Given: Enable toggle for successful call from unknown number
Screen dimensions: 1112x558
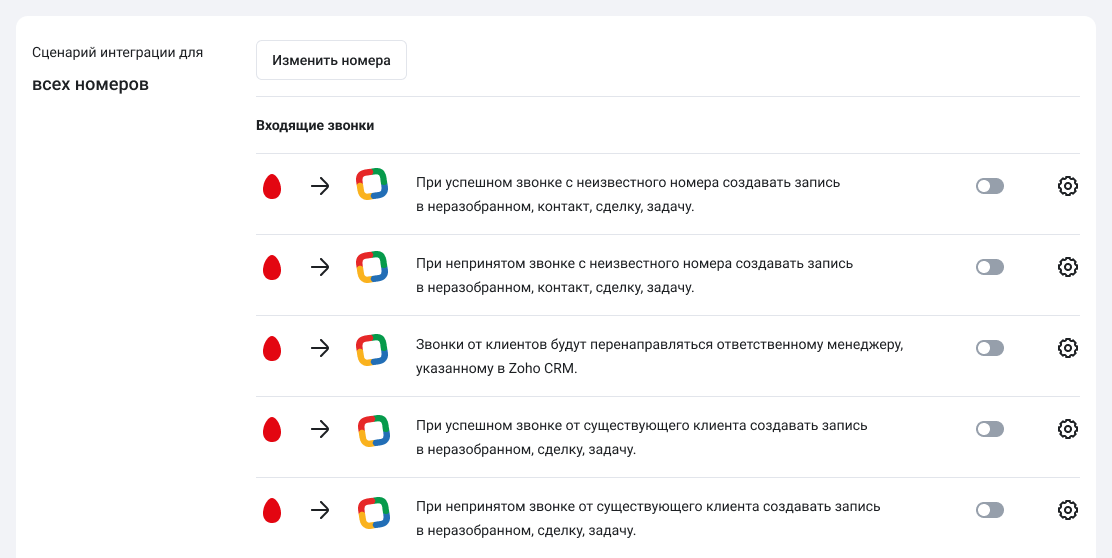Looking at the screenshot, I should (x=989, y=186).
